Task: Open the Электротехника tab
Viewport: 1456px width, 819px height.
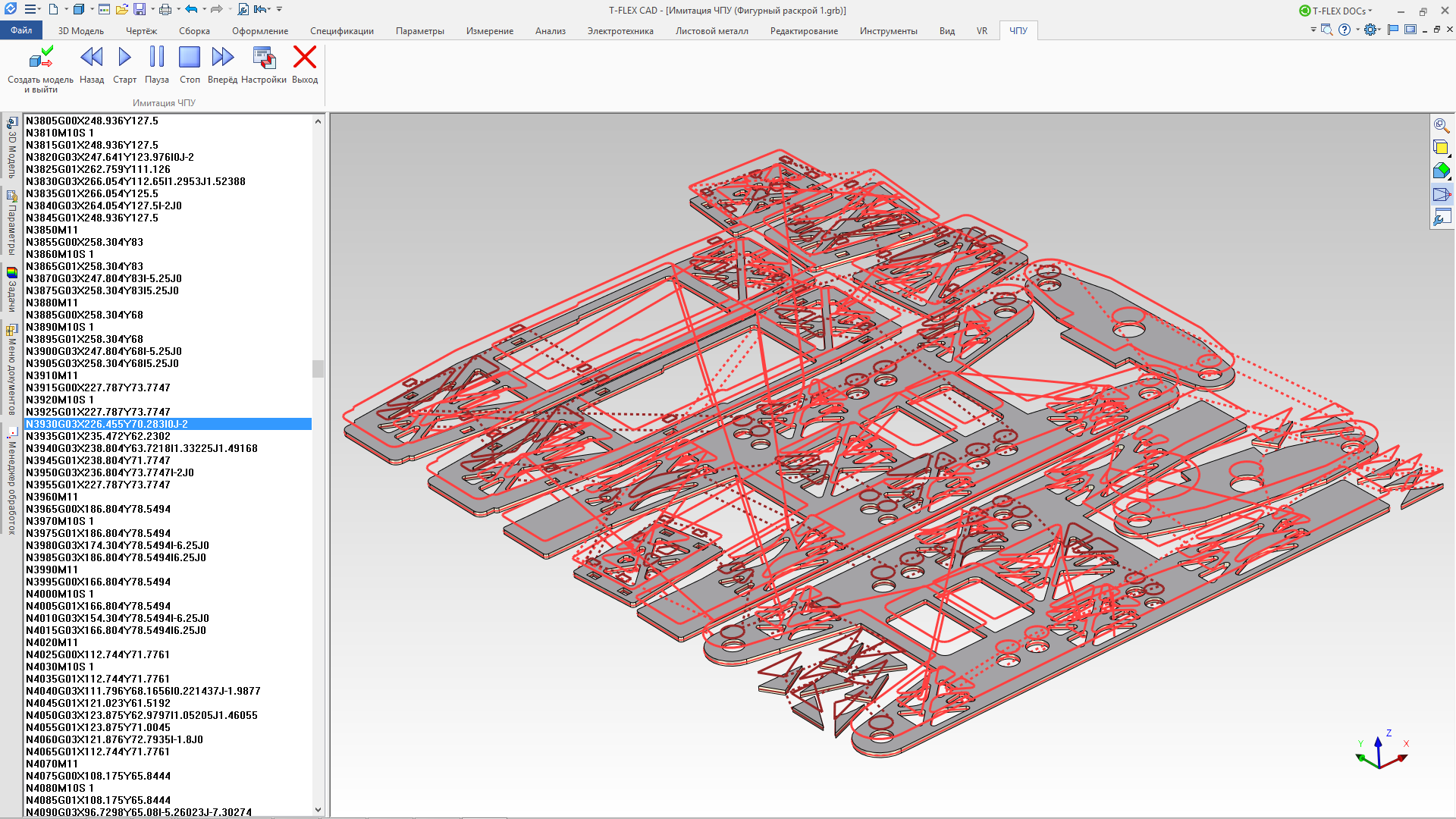Action: point(620,31)
